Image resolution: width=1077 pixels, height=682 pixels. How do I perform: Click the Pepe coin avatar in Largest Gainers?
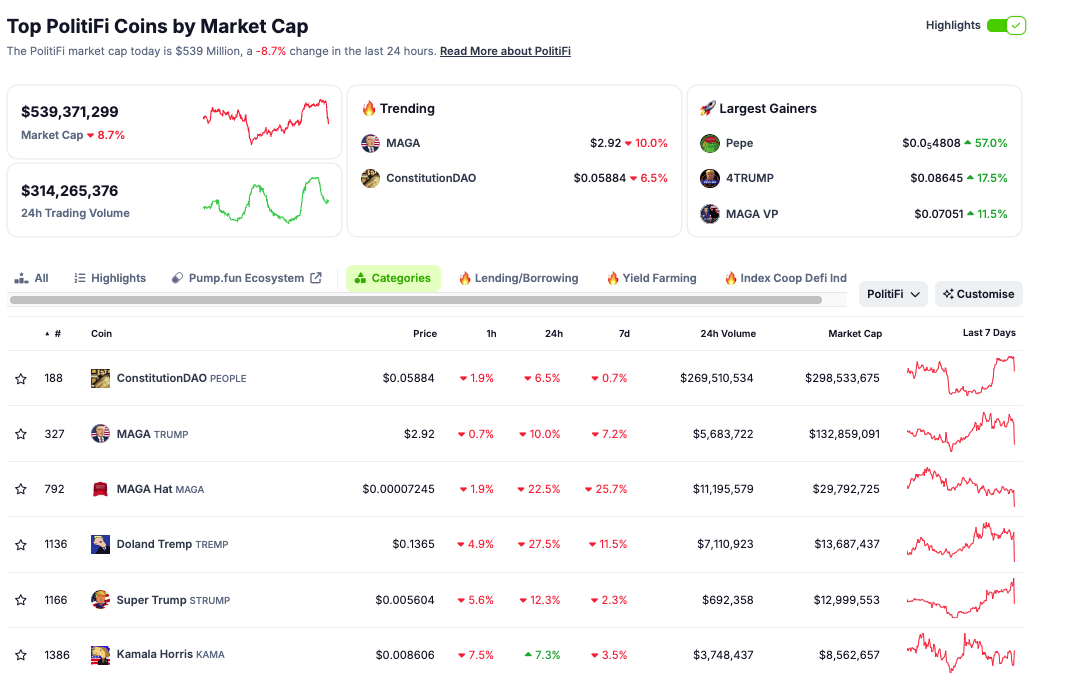pos(710,143)
